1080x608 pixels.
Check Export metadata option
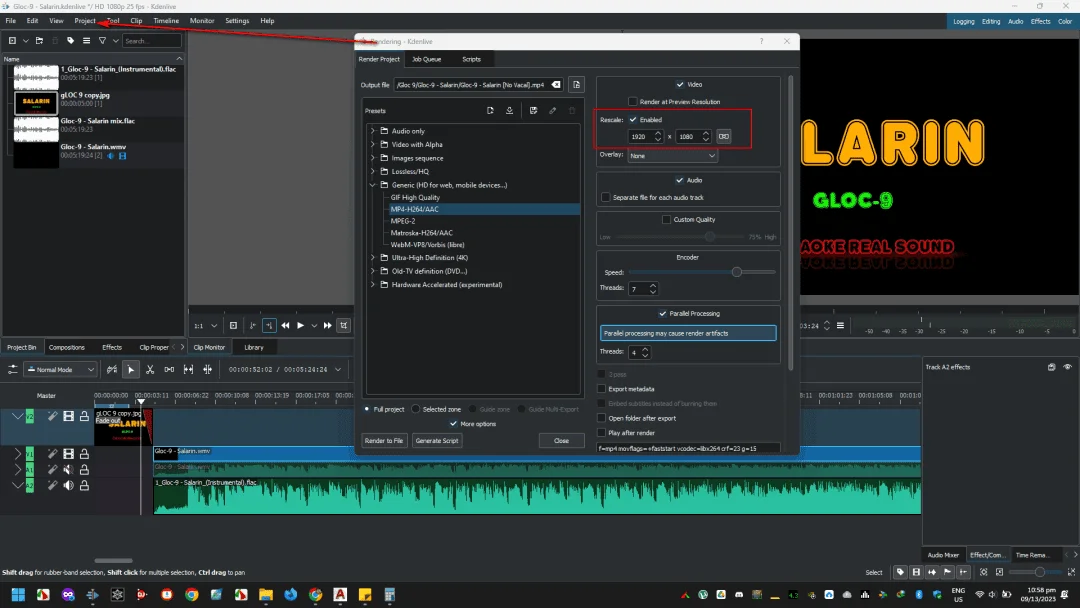[x=601, y=389]
